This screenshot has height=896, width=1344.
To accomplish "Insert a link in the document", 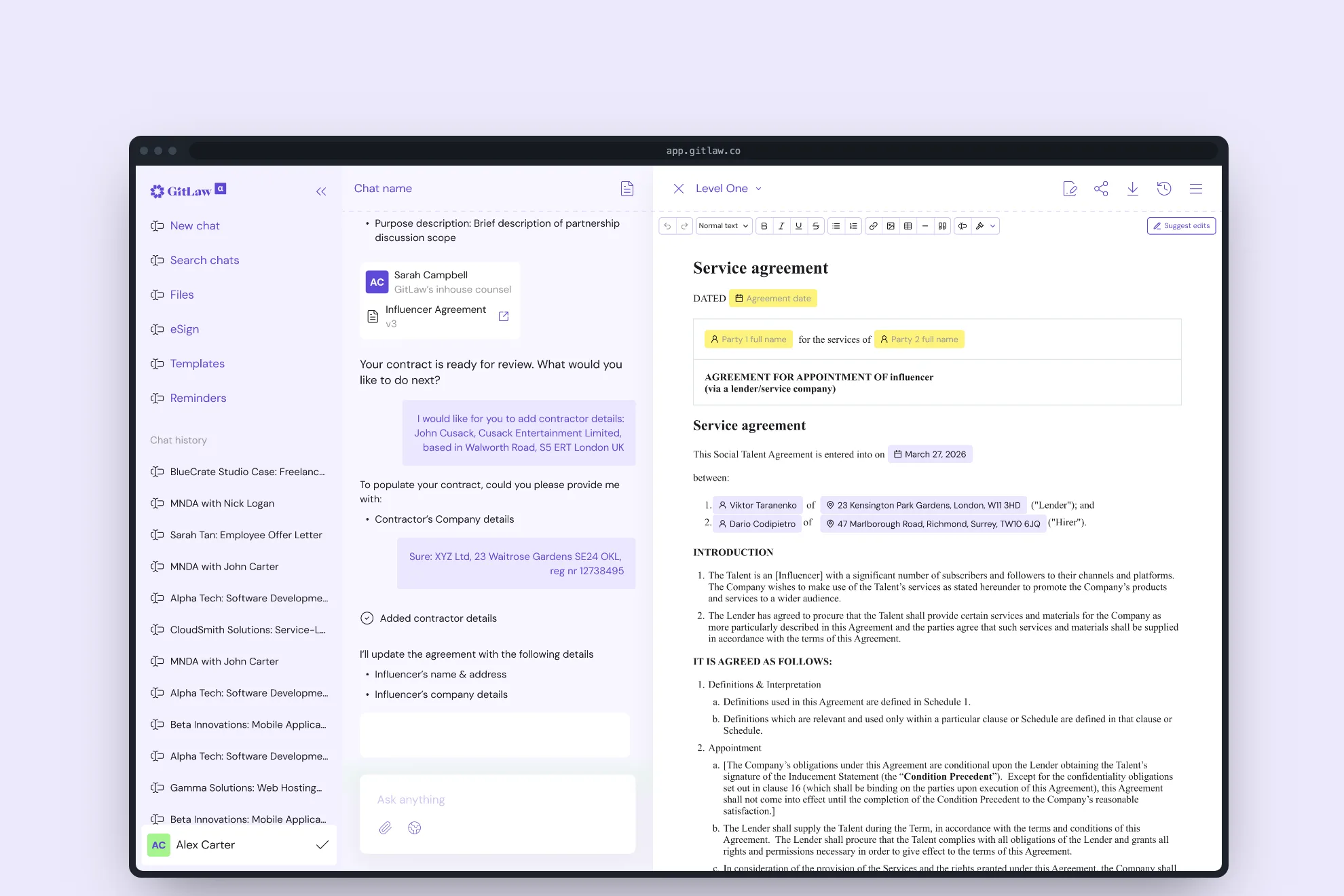I will pos(874,226).
